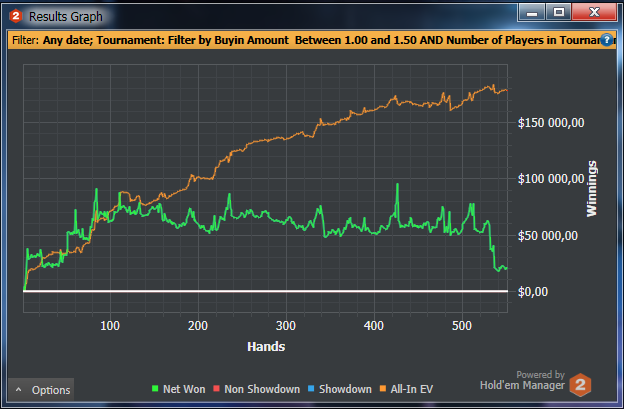Click the $100 000,00 axis label
624x409 pixels.
(551, 179)
